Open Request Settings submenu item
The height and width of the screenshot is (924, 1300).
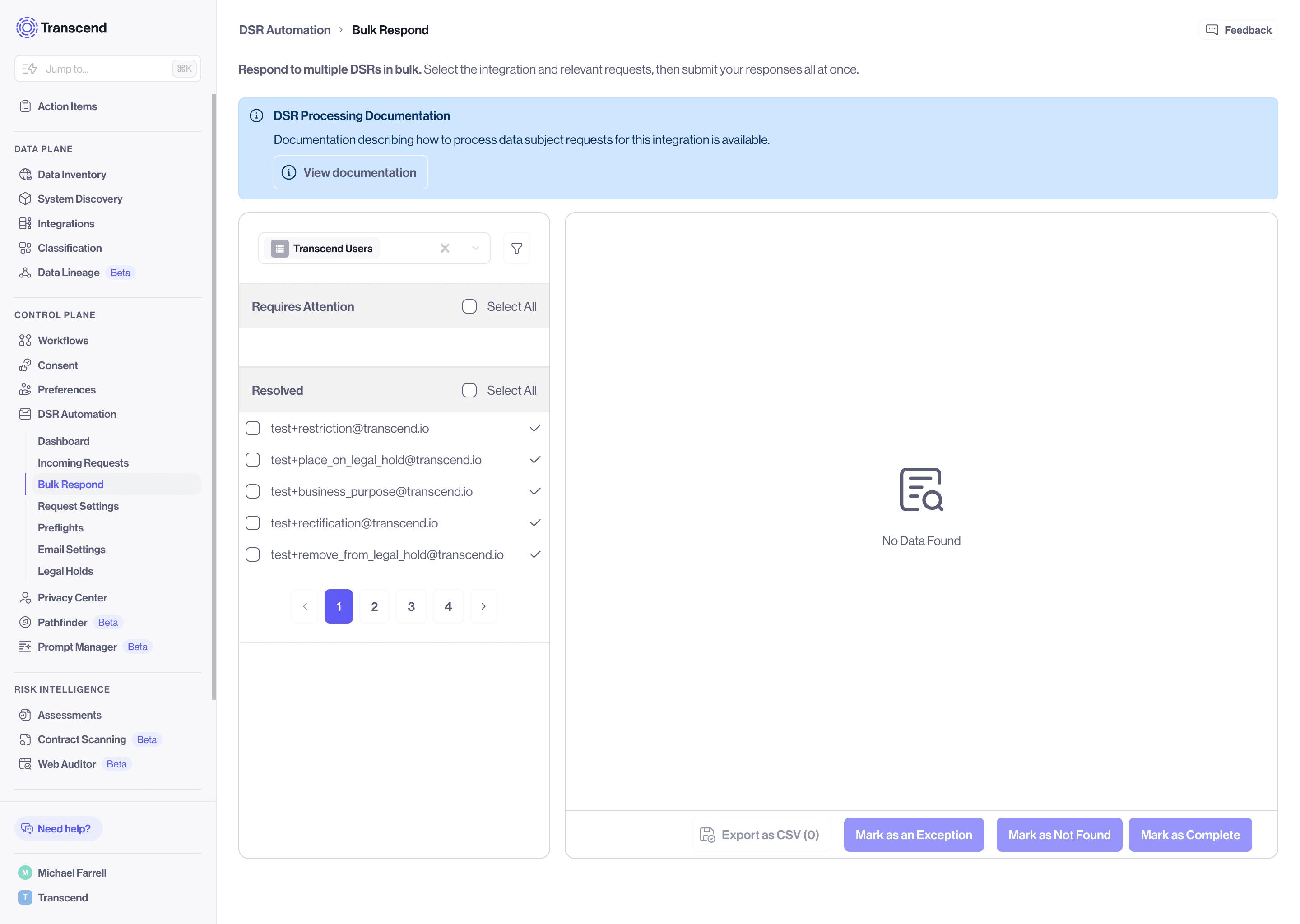tap(78, 506)
